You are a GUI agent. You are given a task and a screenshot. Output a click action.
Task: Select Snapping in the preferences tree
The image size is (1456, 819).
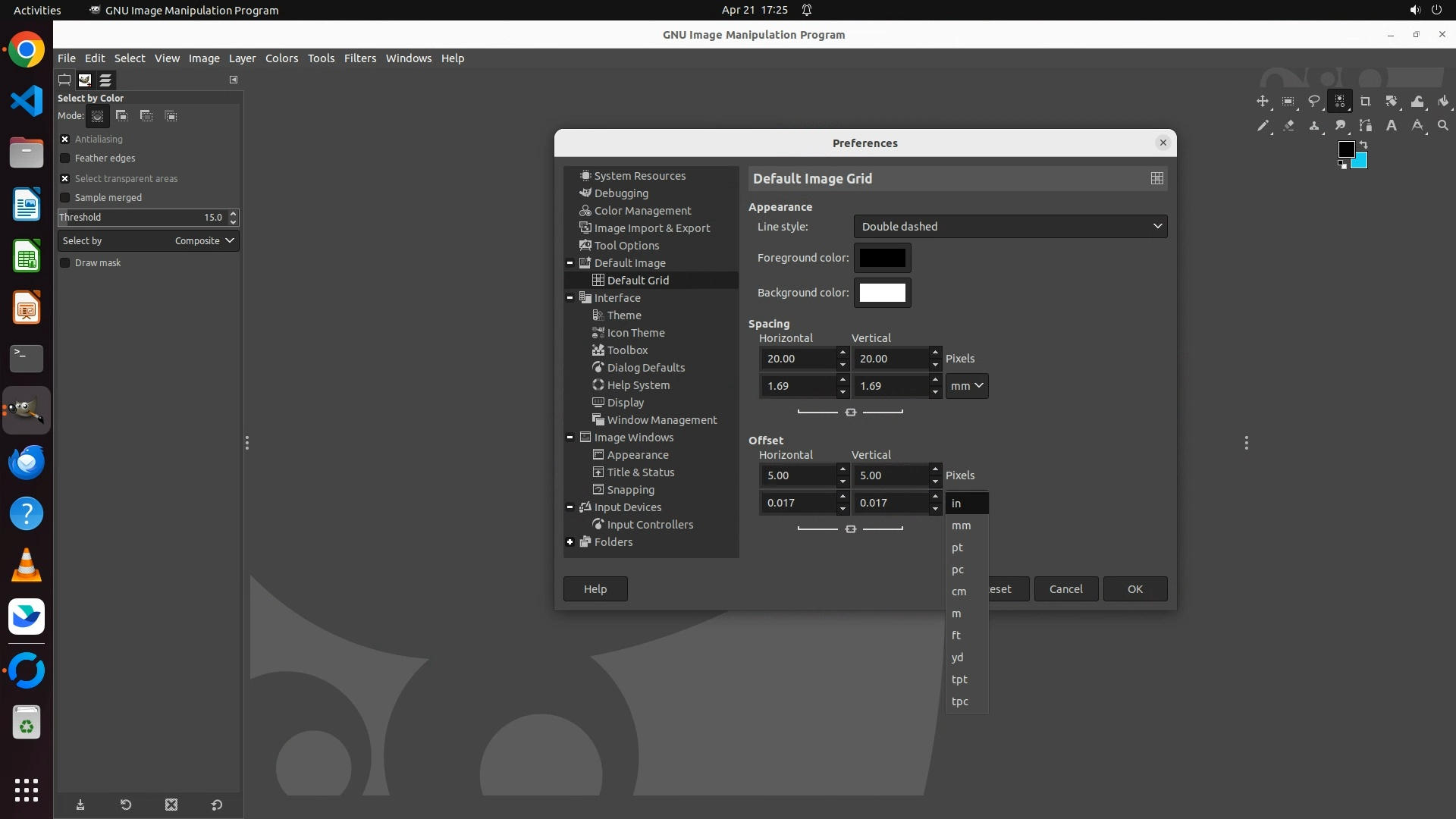[630, 490]
